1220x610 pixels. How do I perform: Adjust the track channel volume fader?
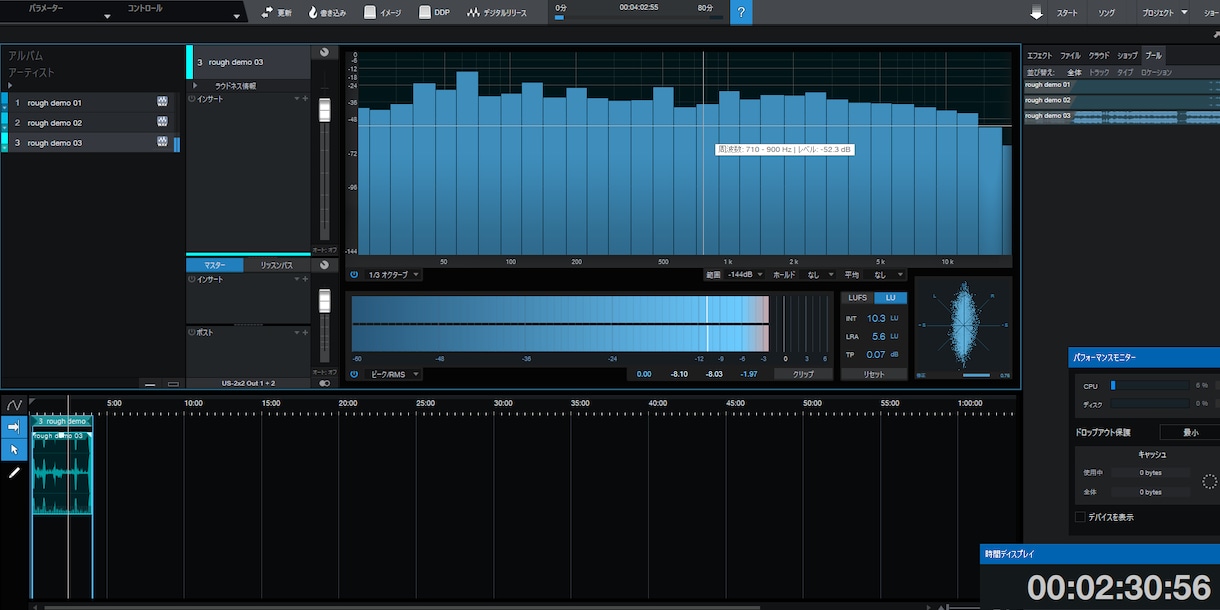324,110
